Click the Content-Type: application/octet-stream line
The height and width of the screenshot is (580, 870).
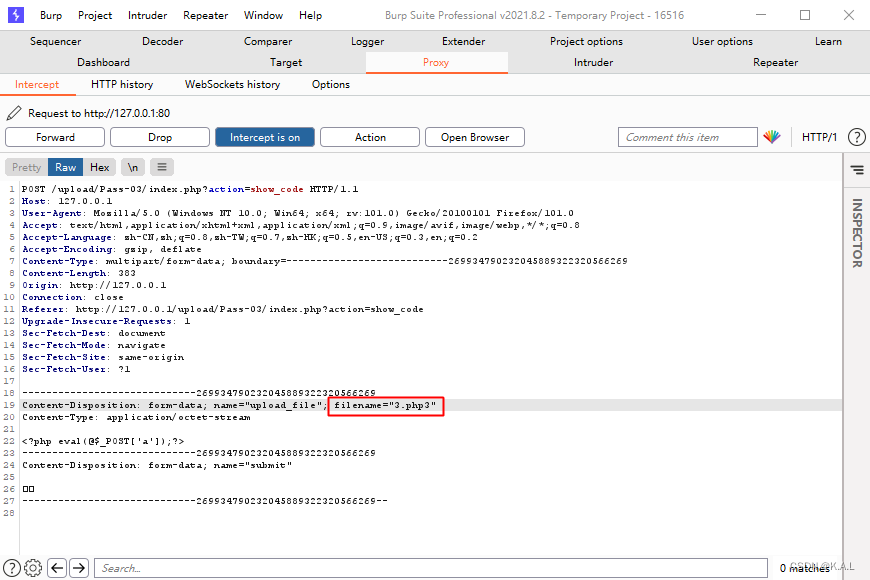pos(136,417)
